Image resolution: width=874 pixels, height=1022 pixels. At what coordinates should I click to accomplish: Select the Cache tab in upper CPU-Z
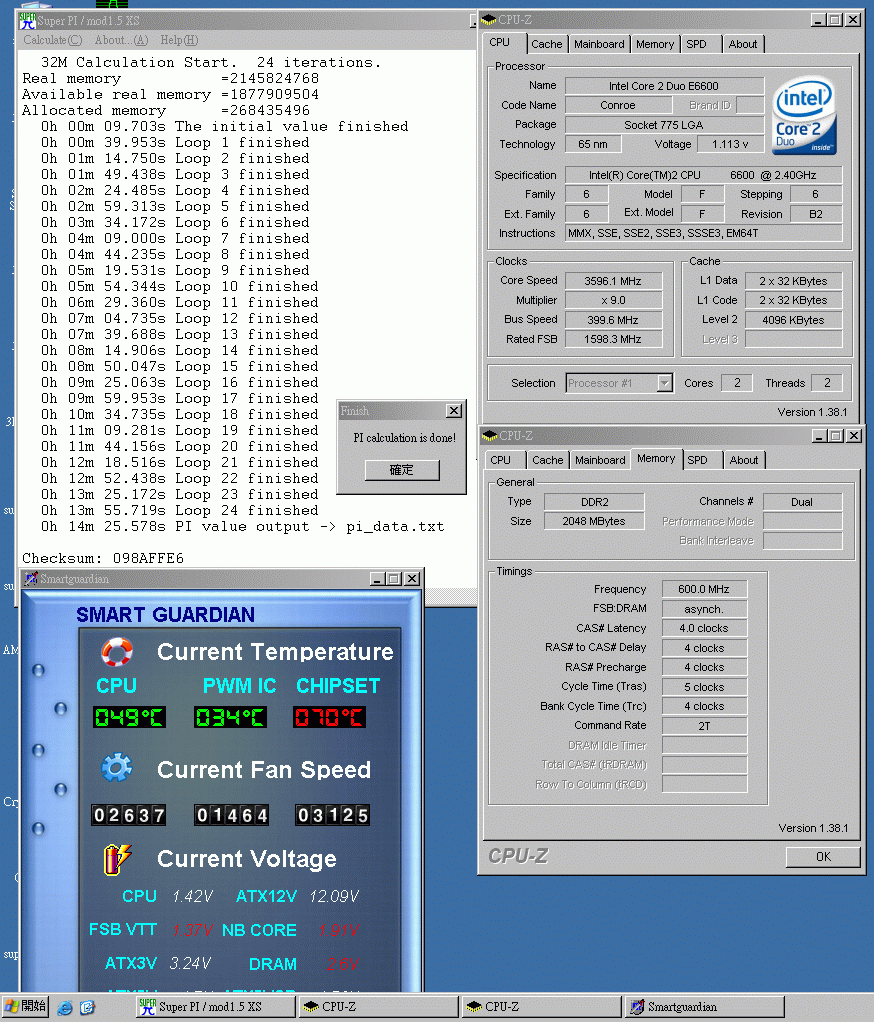[546, 44]
